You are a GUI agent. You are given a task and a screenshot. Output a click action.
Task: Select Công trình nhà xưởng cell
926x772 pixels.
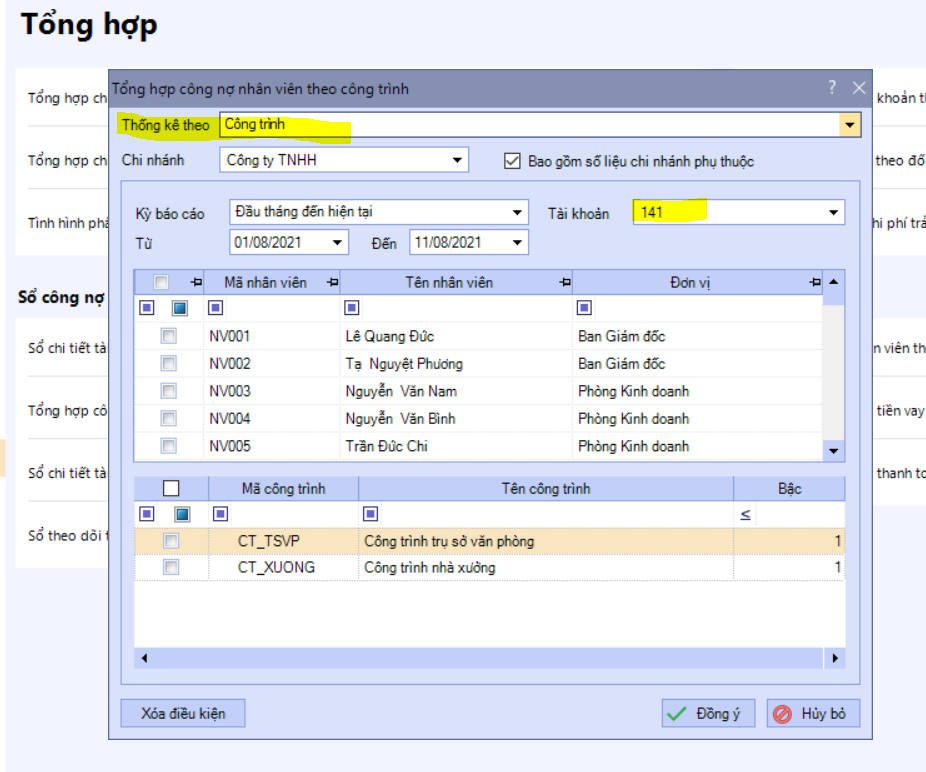click(546, 568)
